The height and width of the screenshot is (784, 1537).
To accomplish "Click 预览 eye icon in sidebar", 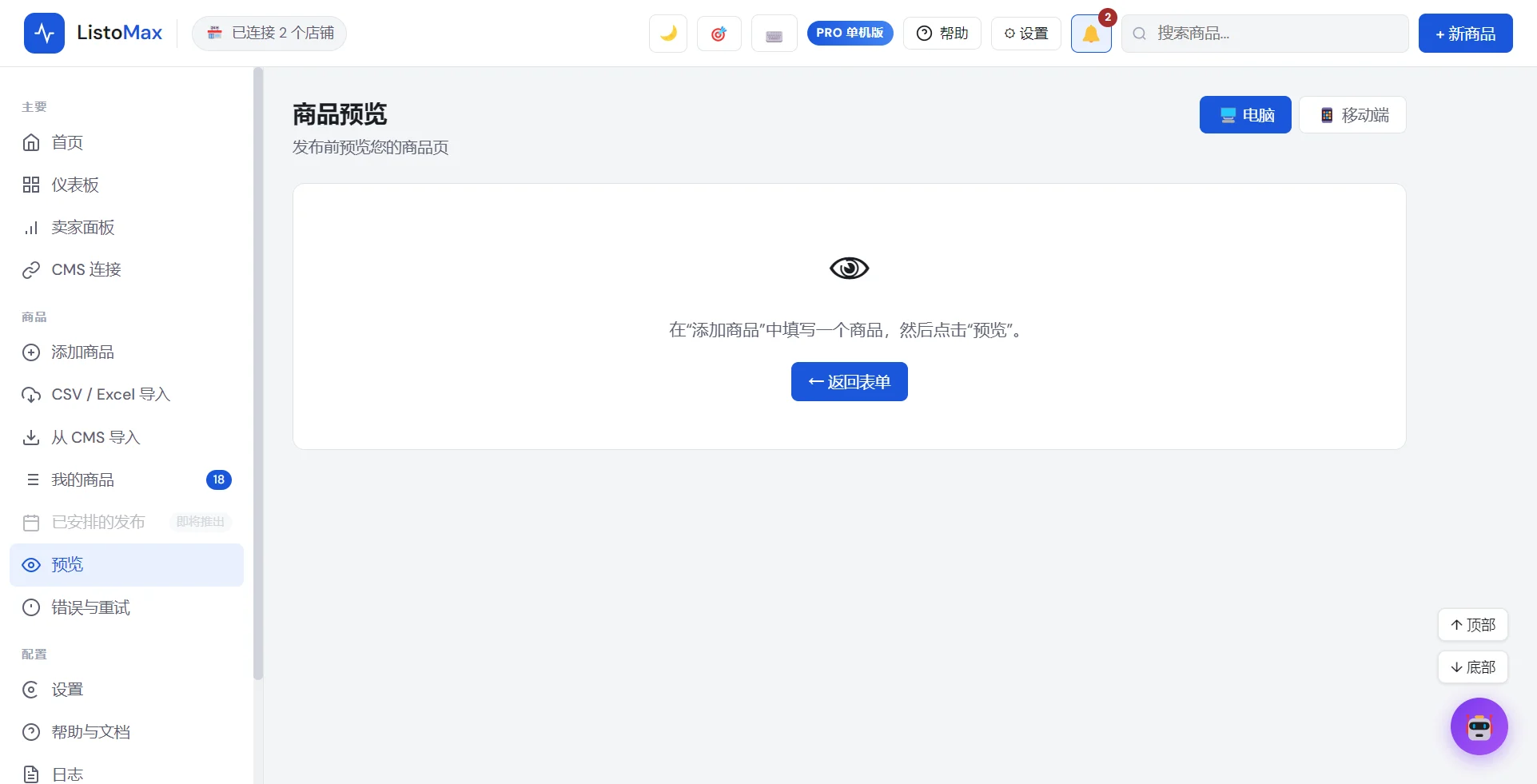I will coord(31,565).
